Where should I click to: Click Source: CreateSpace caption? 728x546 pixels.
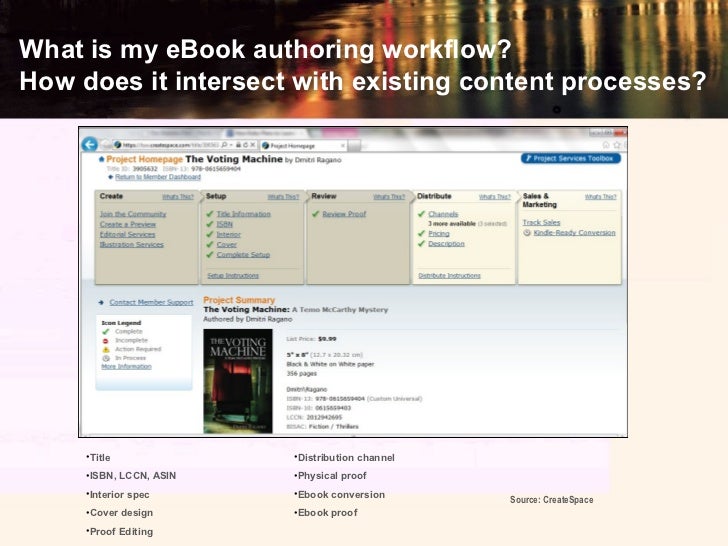pyautogui.click(x=552, y=500)
